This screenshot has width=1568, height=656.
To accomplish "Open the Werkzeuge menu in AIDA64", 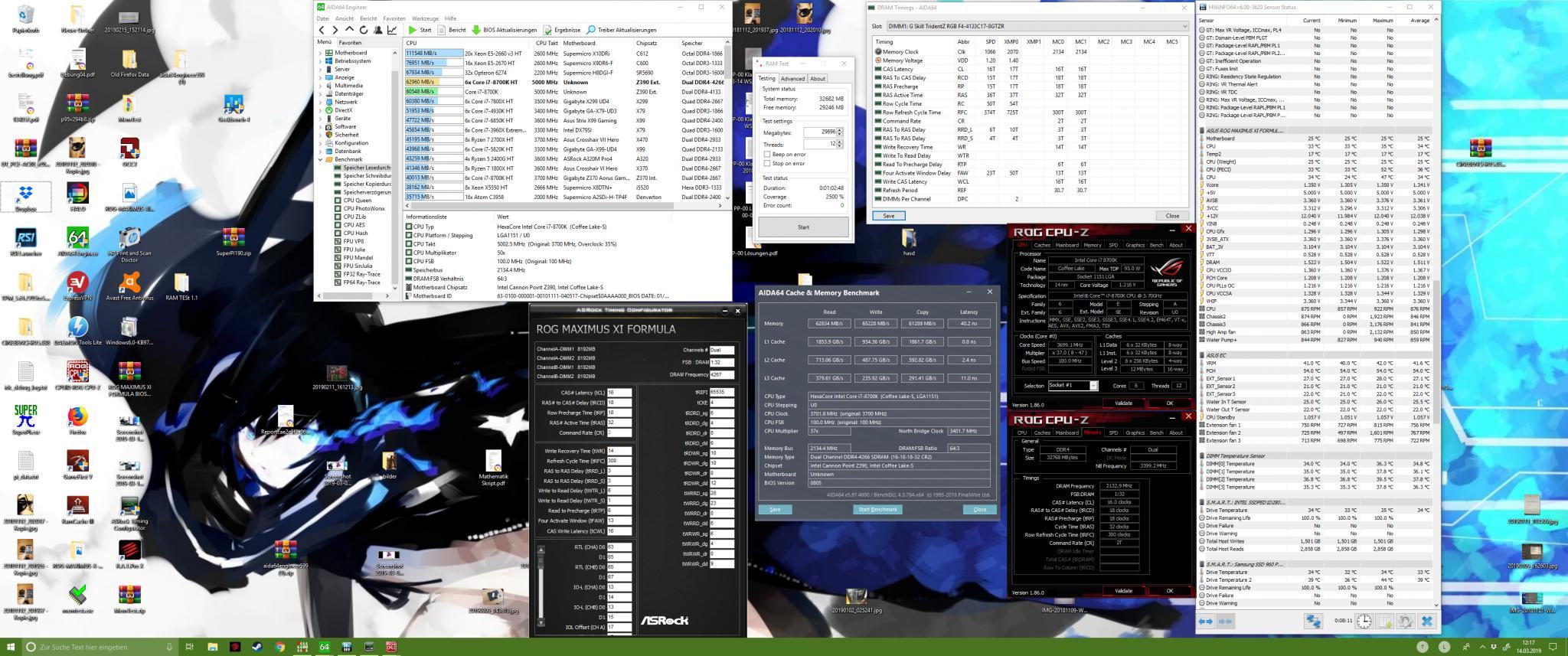I will click(425, 18).
